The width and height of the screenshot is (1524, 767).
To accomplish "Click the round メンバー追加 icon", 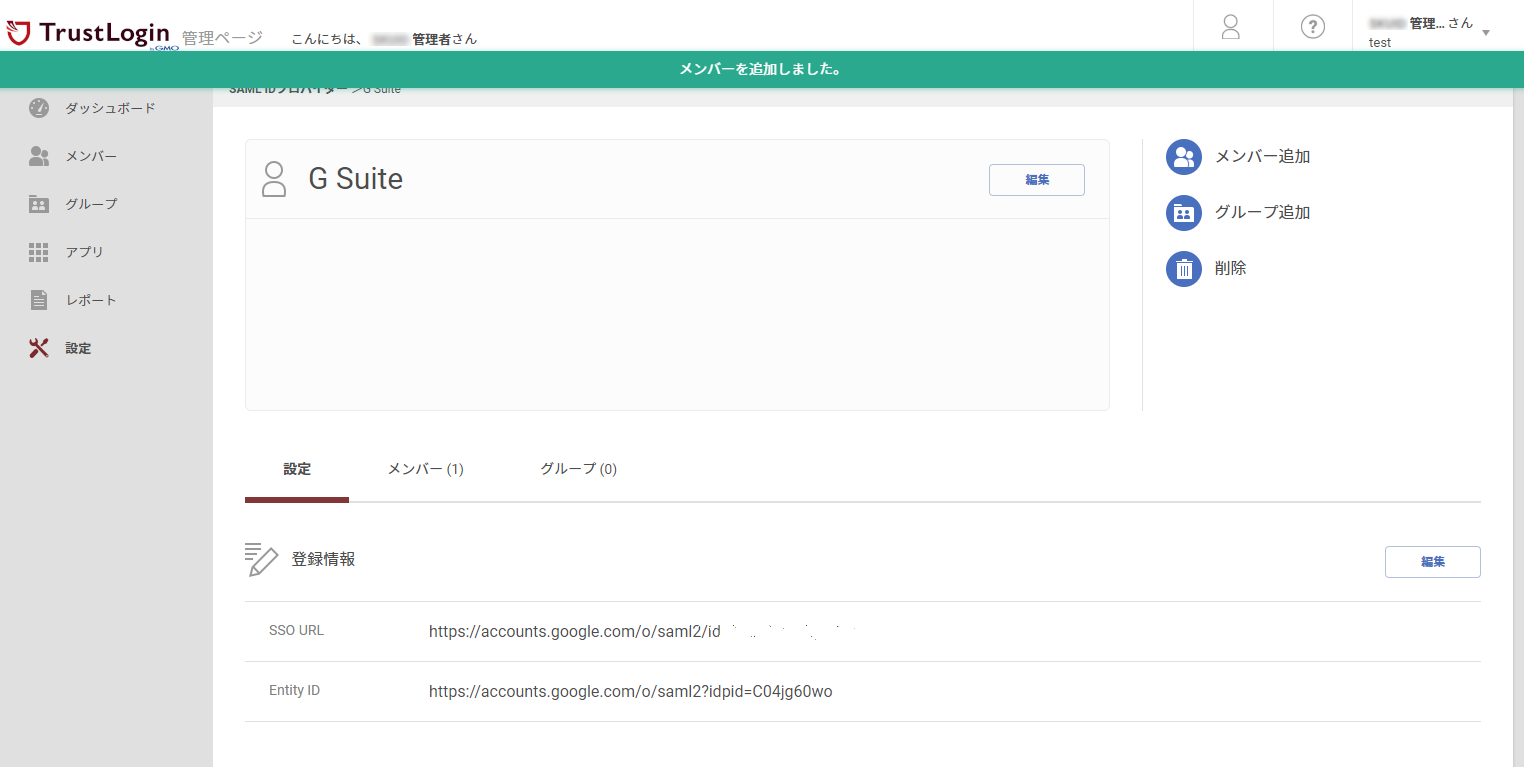I will point(1184,156).
